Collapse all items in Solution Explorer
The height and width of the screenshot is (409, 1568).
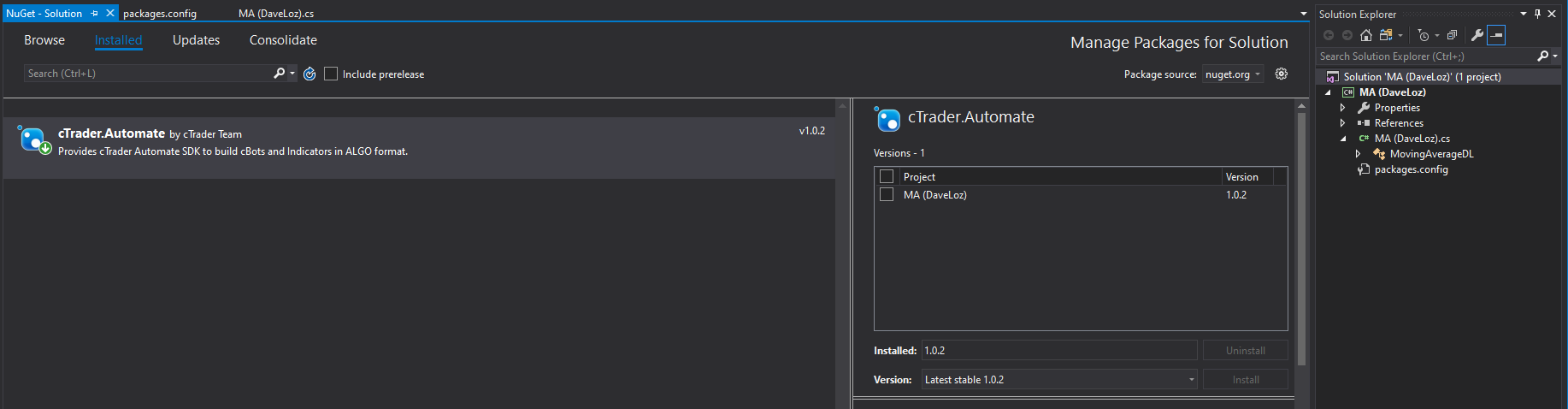click(x=1452, y=35)
